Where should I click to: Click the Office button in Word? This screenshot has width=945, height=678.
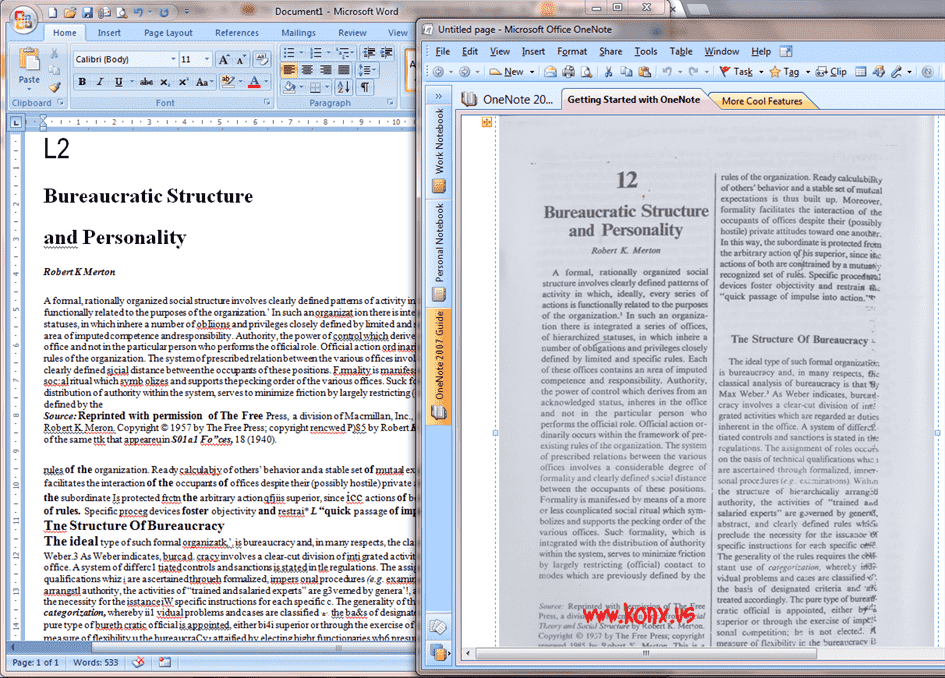23,19
